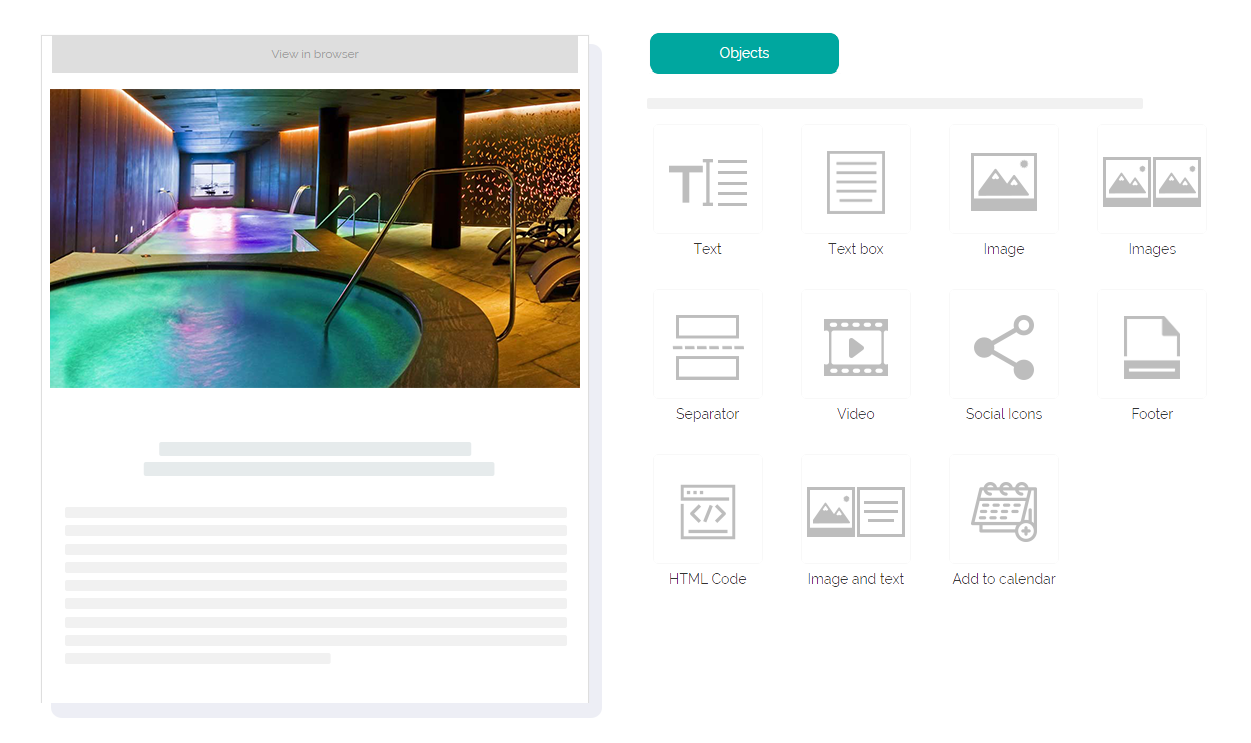Click the "HTML Code" label
The width and height of the screenshot is (1251, 743).
click(x=708, y=579)
